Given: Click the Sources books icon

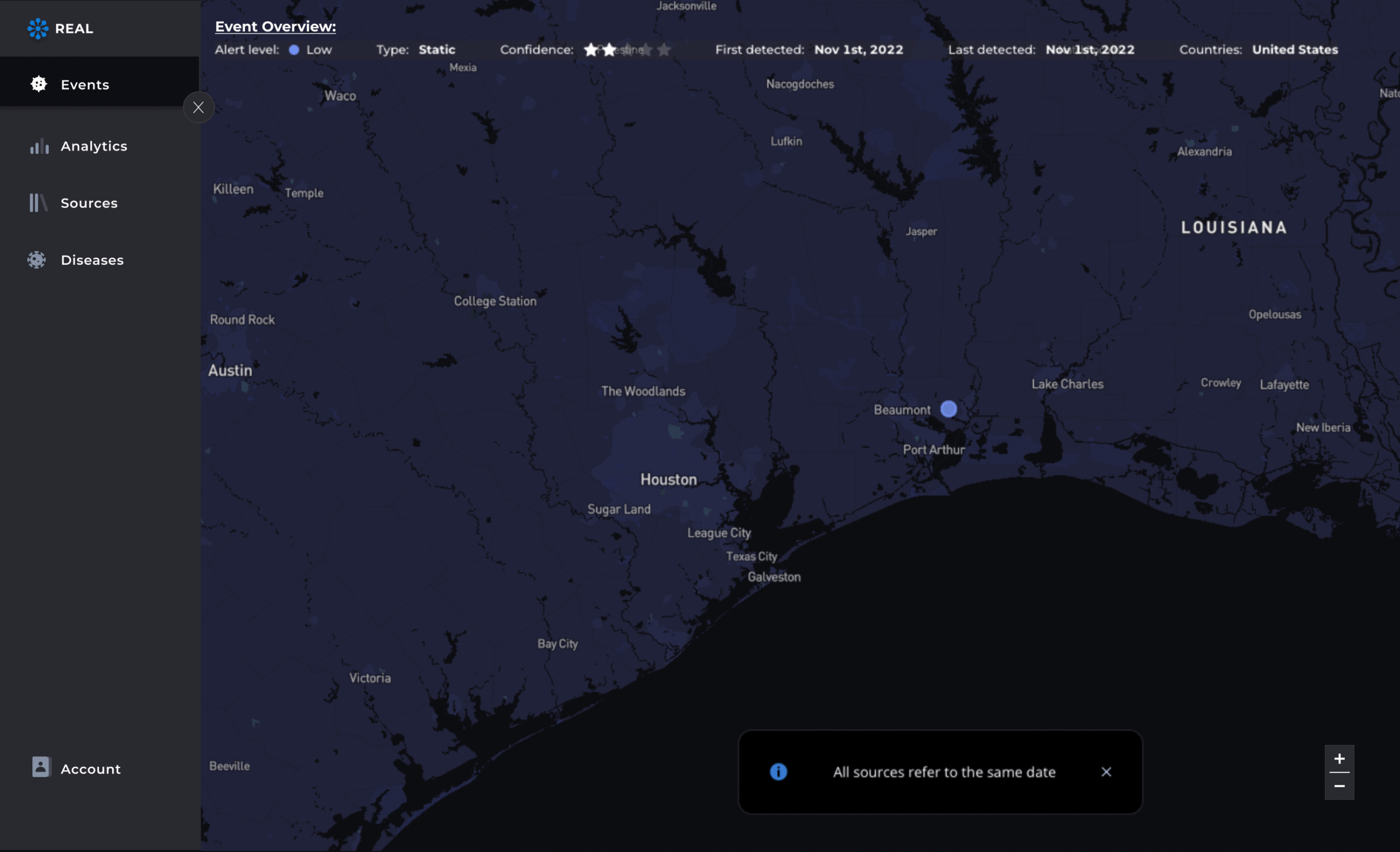Looking at the screenshot, I should (38, 203).
